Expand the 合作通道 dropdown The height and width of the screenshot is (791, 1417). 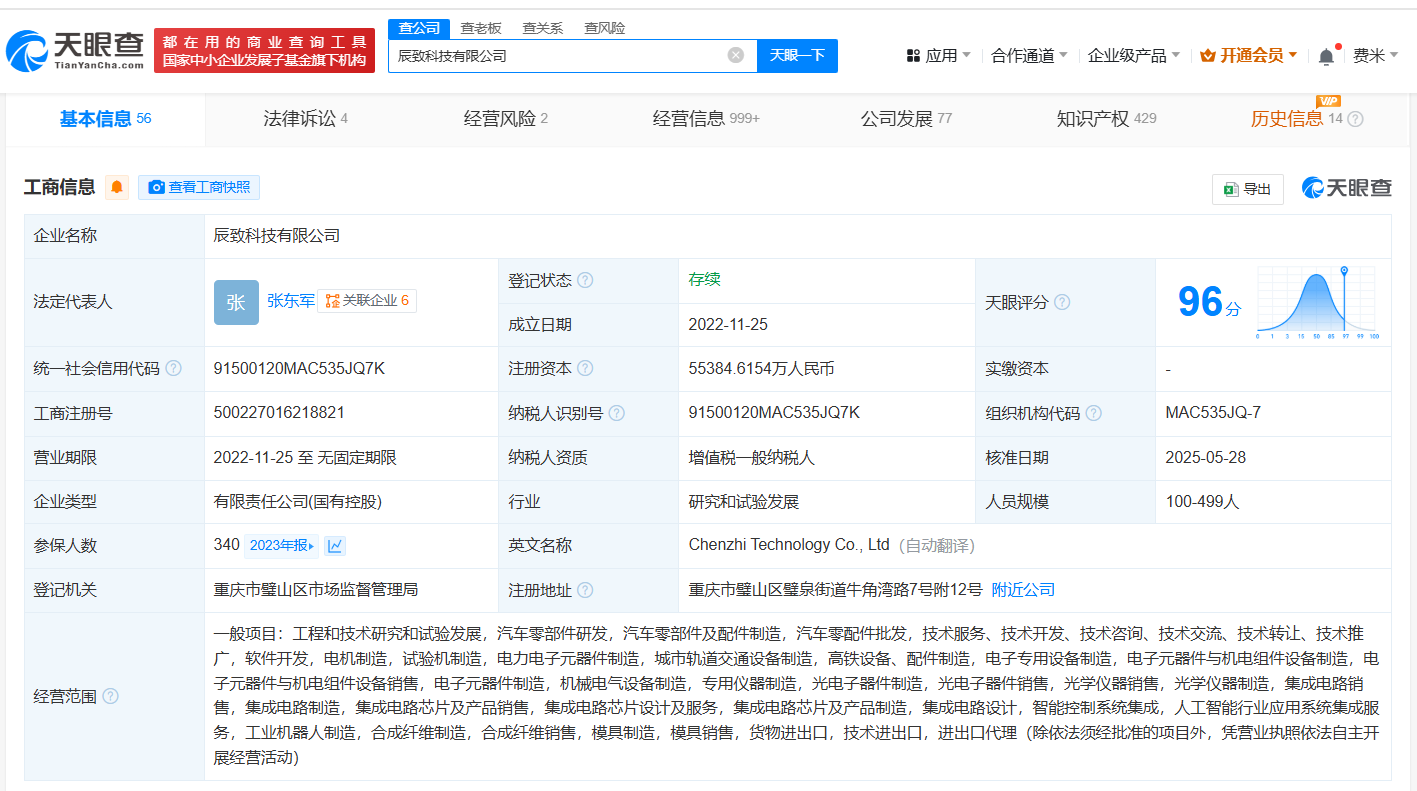(x=1029, y=56)
